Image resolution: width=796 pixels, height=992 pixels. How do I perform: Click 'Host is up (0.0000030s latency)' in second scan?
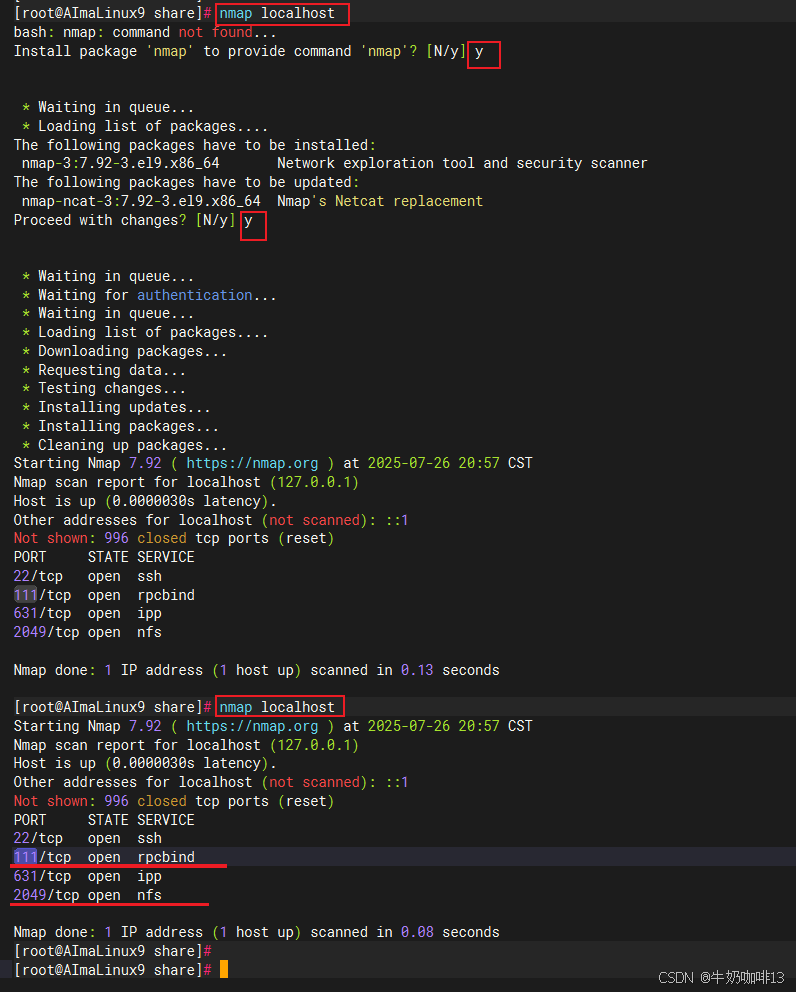coord(145,764)
